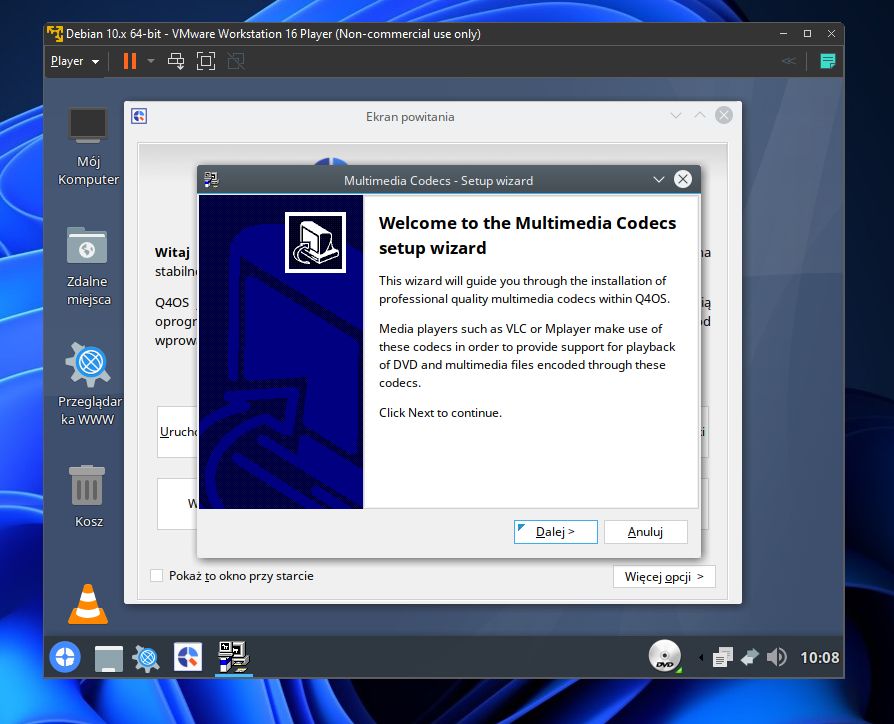Minimize the Multimedia Codecs wizard with the chevron
Viewport: 894px width, 724px height.
pos(659,180)
